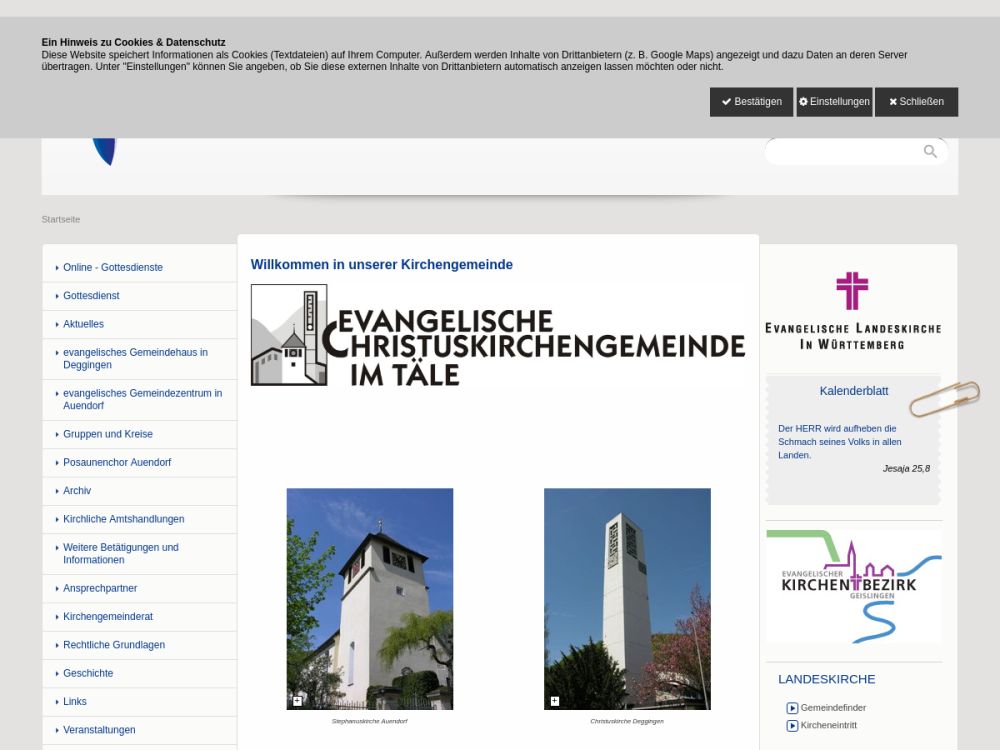Expand the Kirchliche Amtshandlungen menu item

[123, 519]
